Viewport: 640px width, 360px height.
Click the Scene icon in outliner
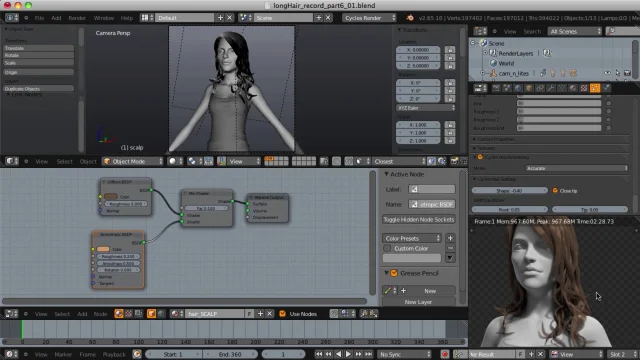(x=484, y=43)
